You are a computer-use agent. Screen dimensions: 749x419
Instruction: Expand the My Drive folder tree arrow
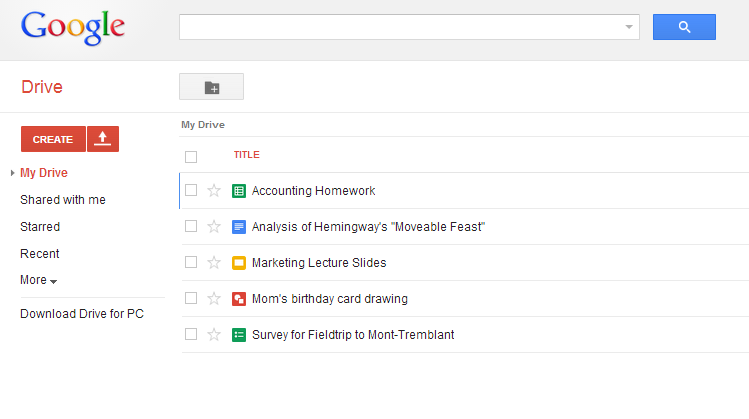click(x=12, y=173)
